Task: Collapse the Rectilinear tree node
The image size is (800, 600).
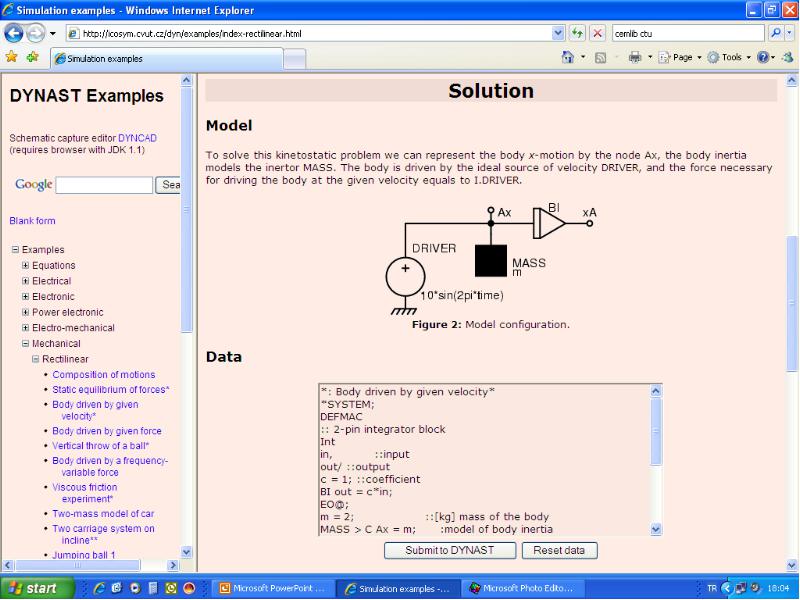Action: 36,359
